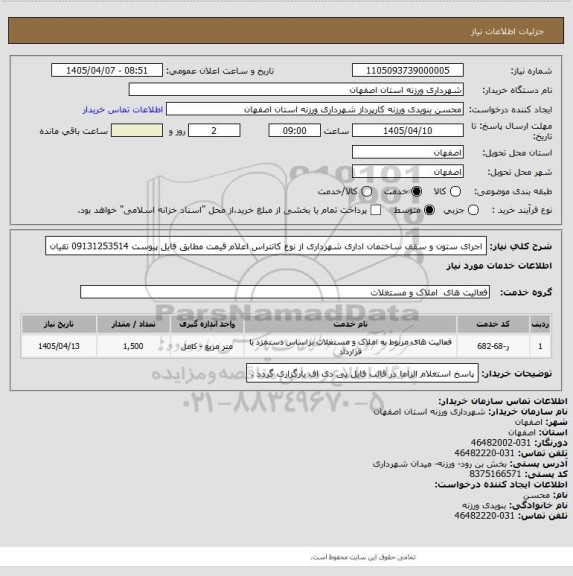
Task: Click the service group field فعالیت های املاک
Action: tap(285, 292)
